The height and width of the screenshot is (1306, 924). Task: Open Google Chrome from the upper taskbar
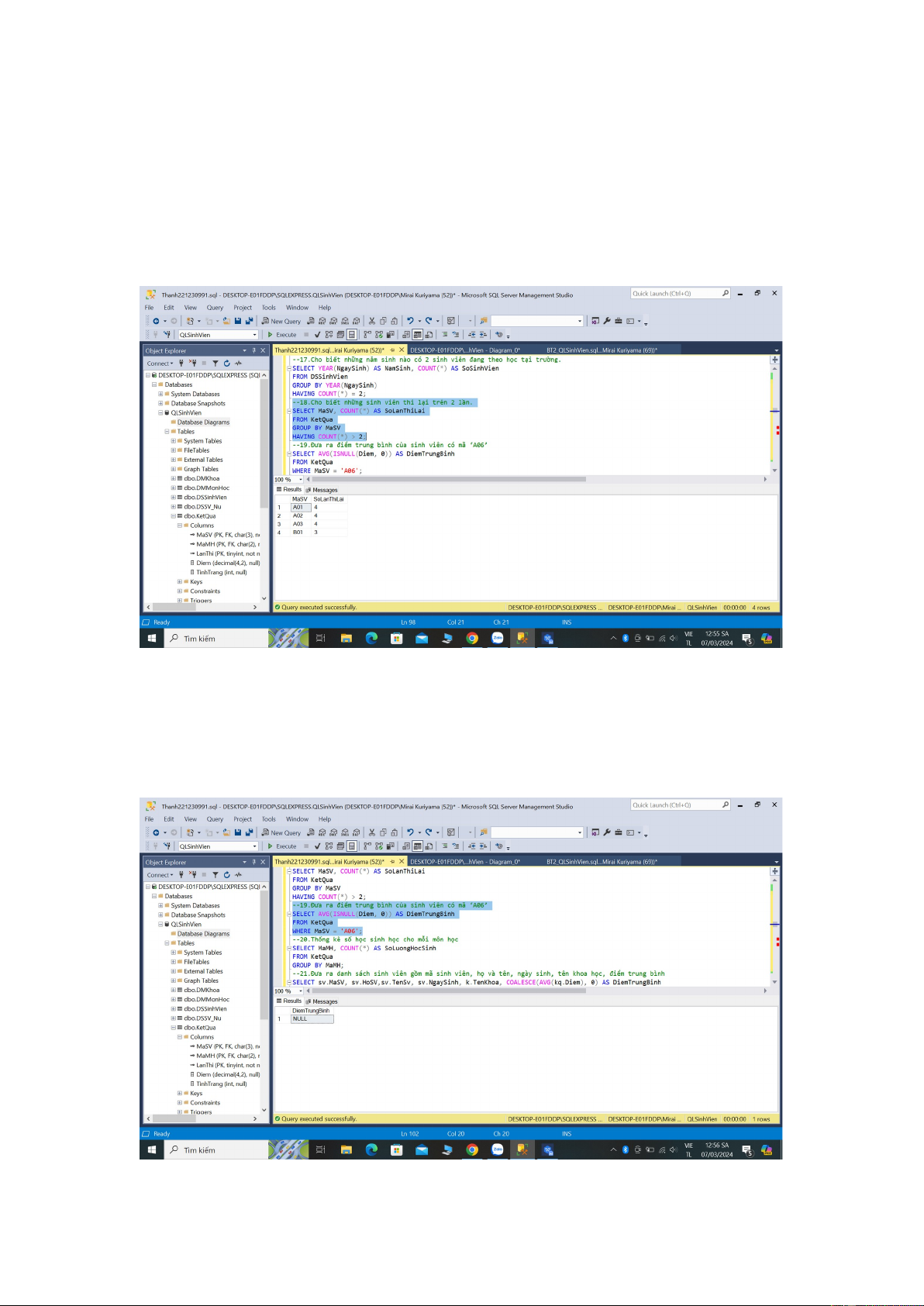pyautogui.click(x=472, y=639)
